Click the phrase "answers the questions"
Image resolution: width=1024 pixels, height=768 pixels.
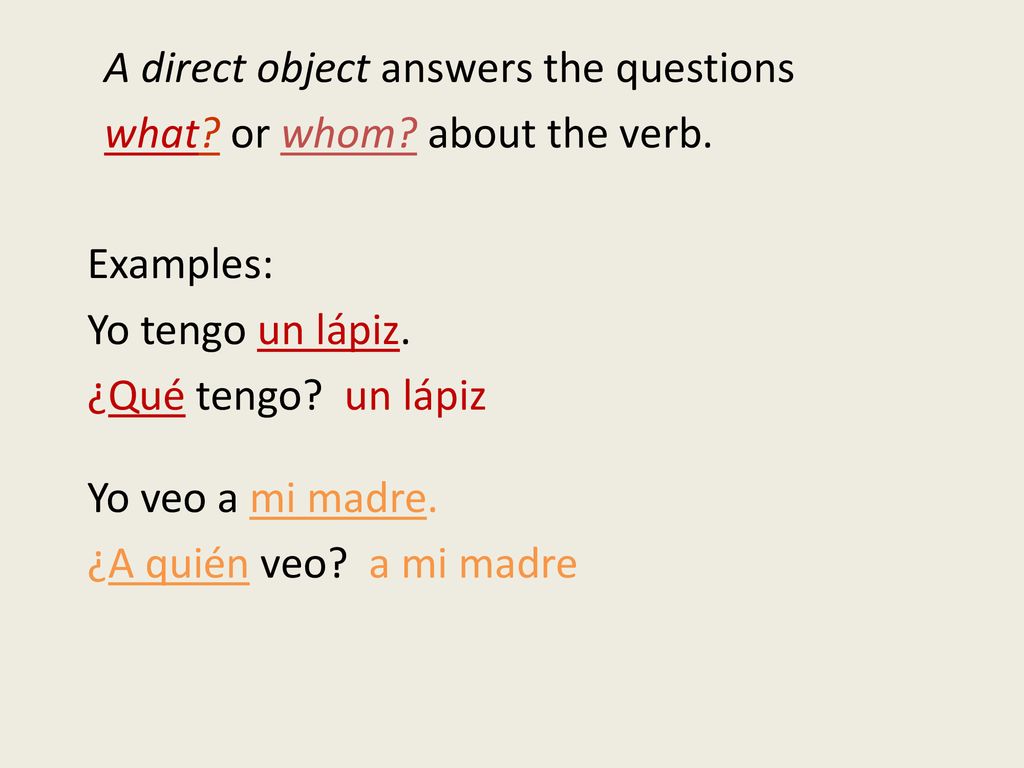tap(587, 69)
